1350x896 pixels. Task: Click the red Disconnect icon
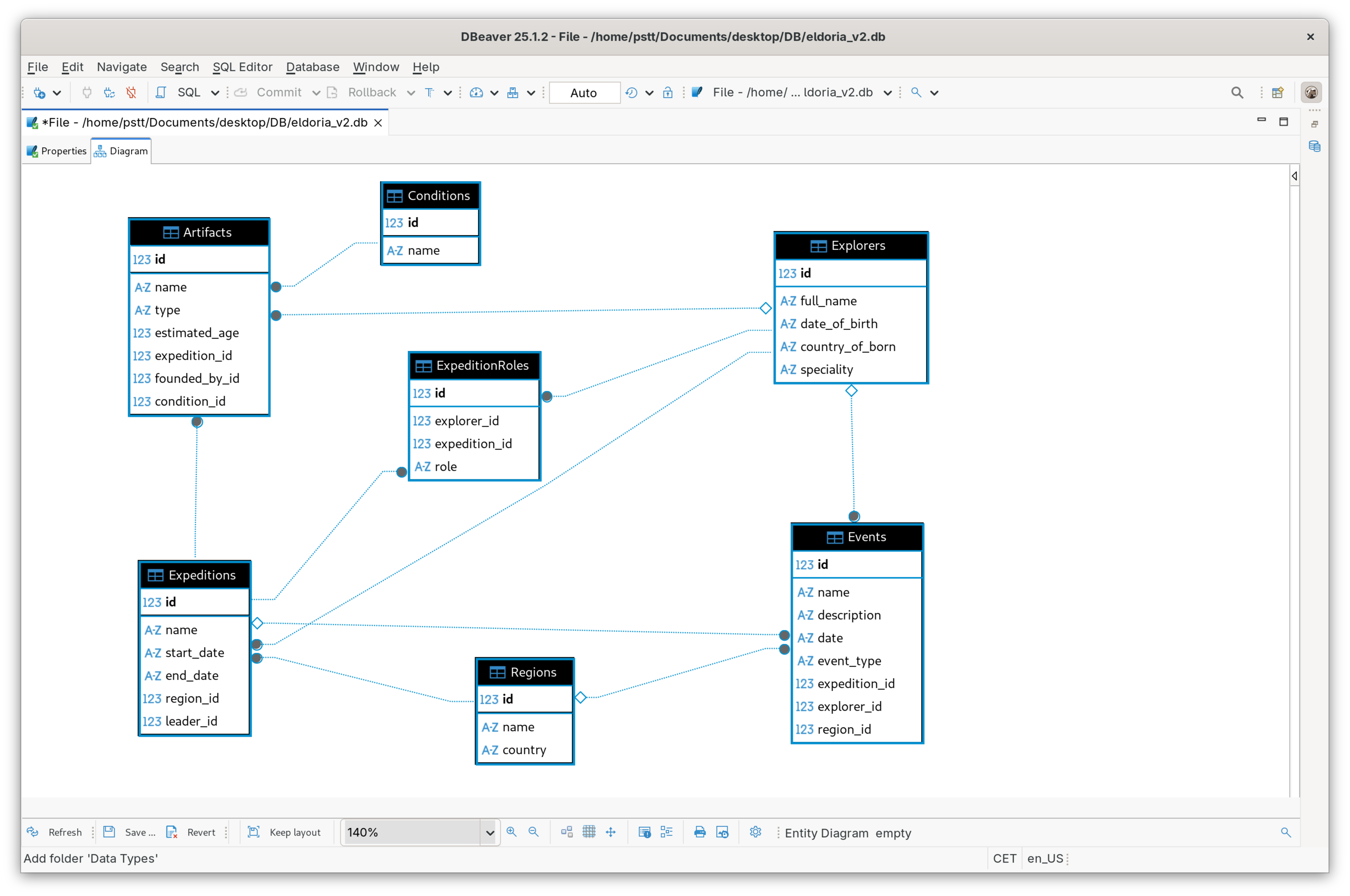pos(131,93)
